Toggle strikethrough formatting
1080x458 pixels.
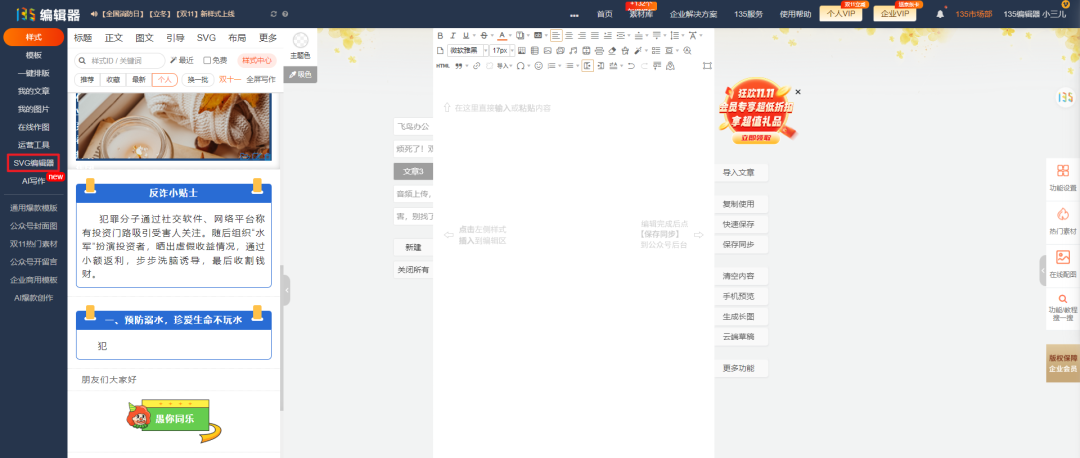pos(484,35)
